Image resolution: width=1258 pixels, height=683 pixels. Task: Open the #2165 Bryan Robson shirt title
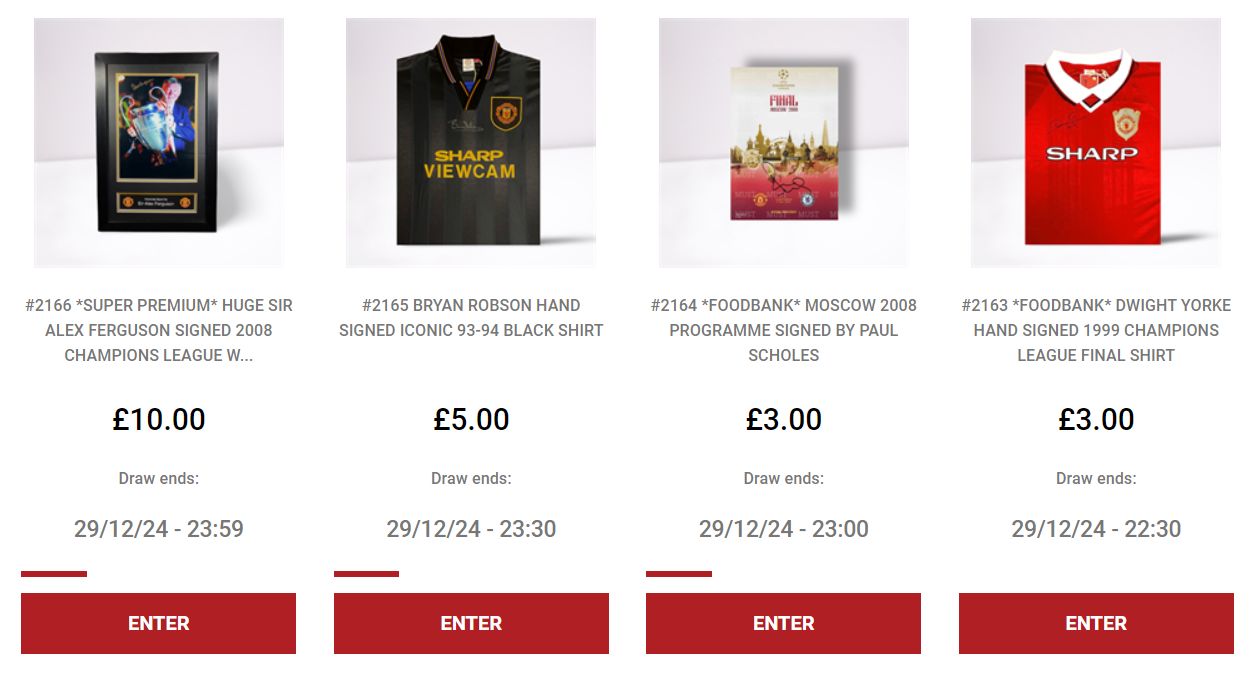tap(471, 317)
